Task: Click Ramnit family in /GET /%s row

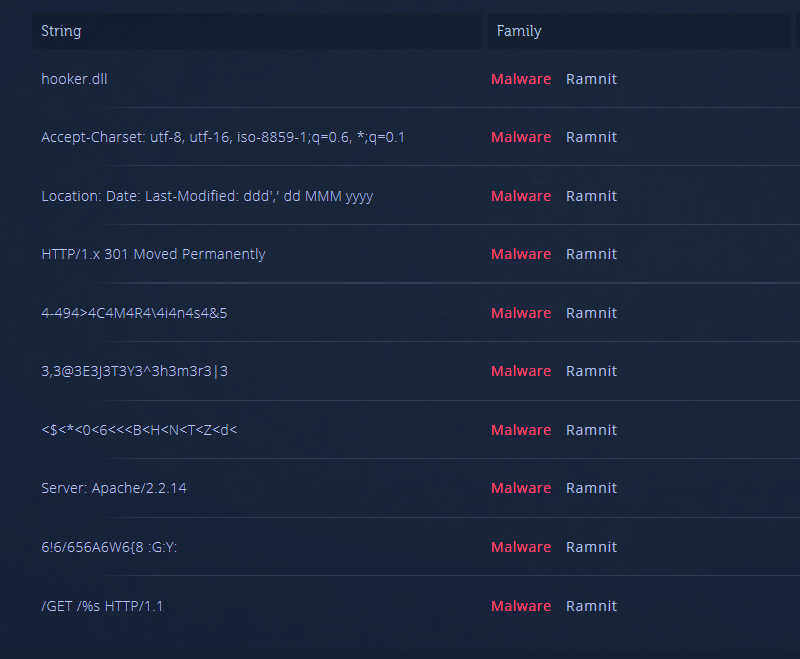Action: pos(591,606)
